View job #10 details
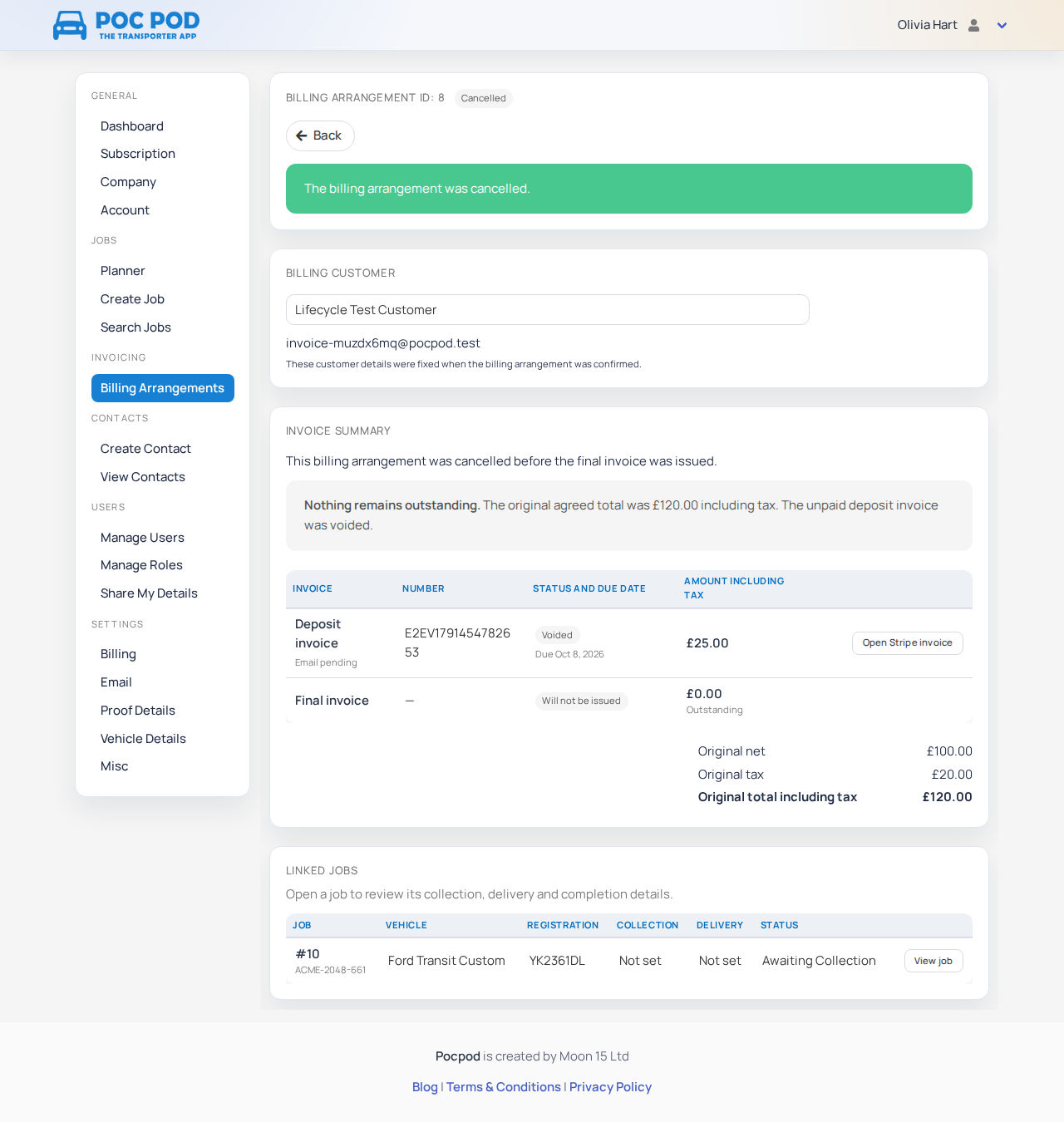 [933, 961]
